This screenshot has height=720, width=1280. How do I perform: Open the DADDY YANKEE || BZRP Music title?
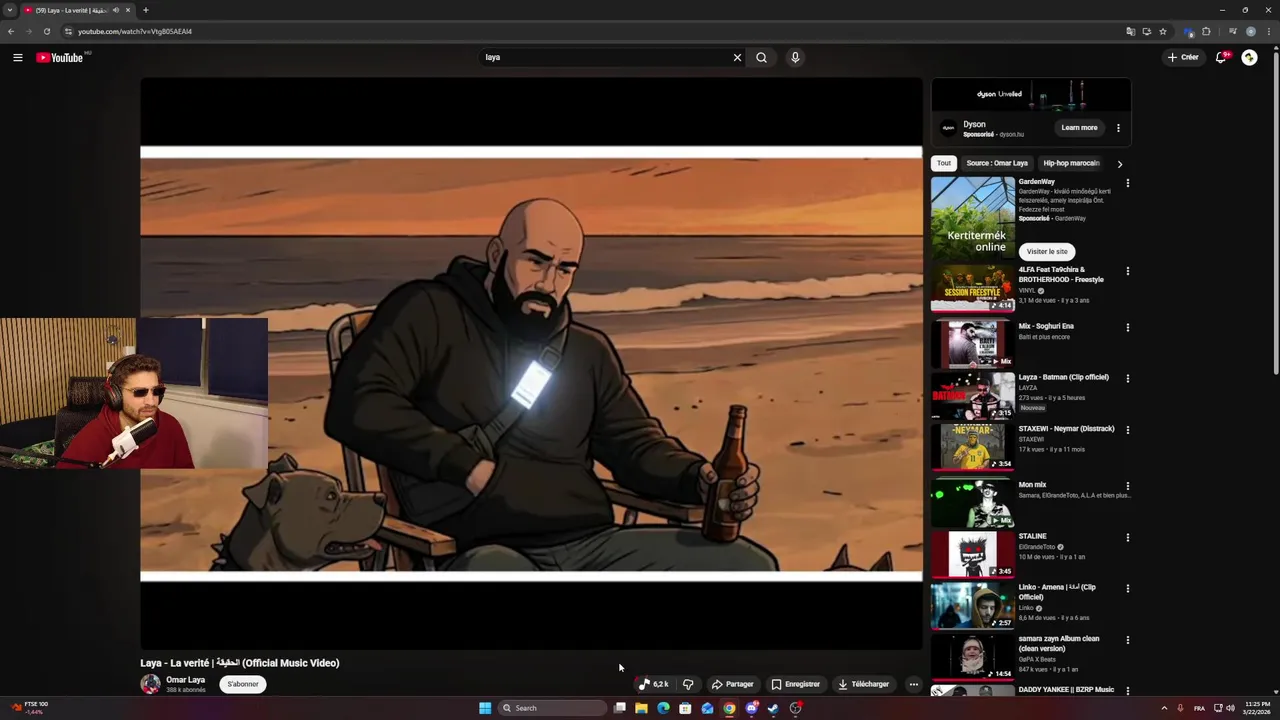coord(1066,690)
